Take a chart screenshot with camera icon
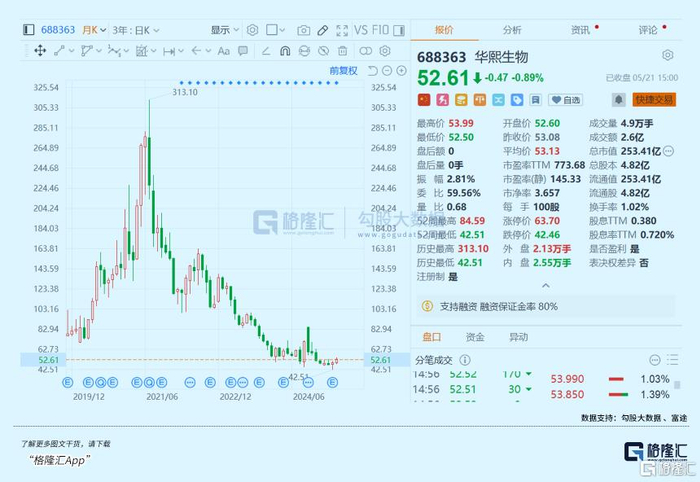This screenshot has width=700, height=482. (304, 30)
